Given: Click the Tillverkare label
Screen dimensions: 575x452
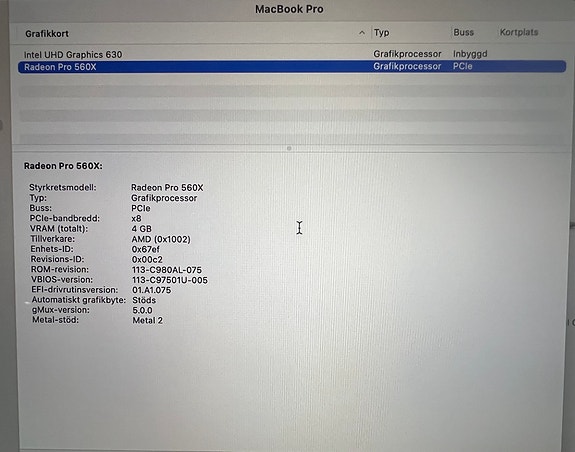Looking at the screenshot, I should tap(52, 239).
